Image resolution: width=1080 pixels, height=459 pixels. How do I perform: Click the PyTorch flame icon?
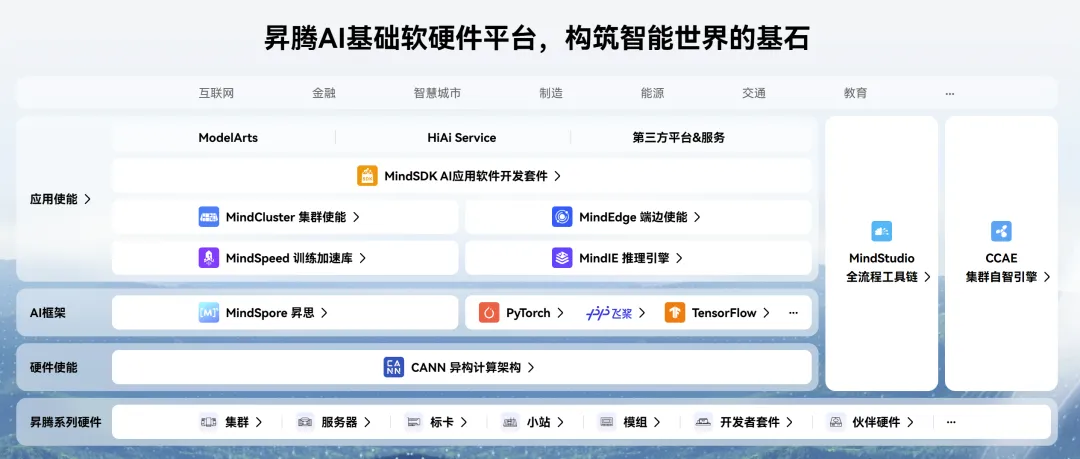click(489, 313)
